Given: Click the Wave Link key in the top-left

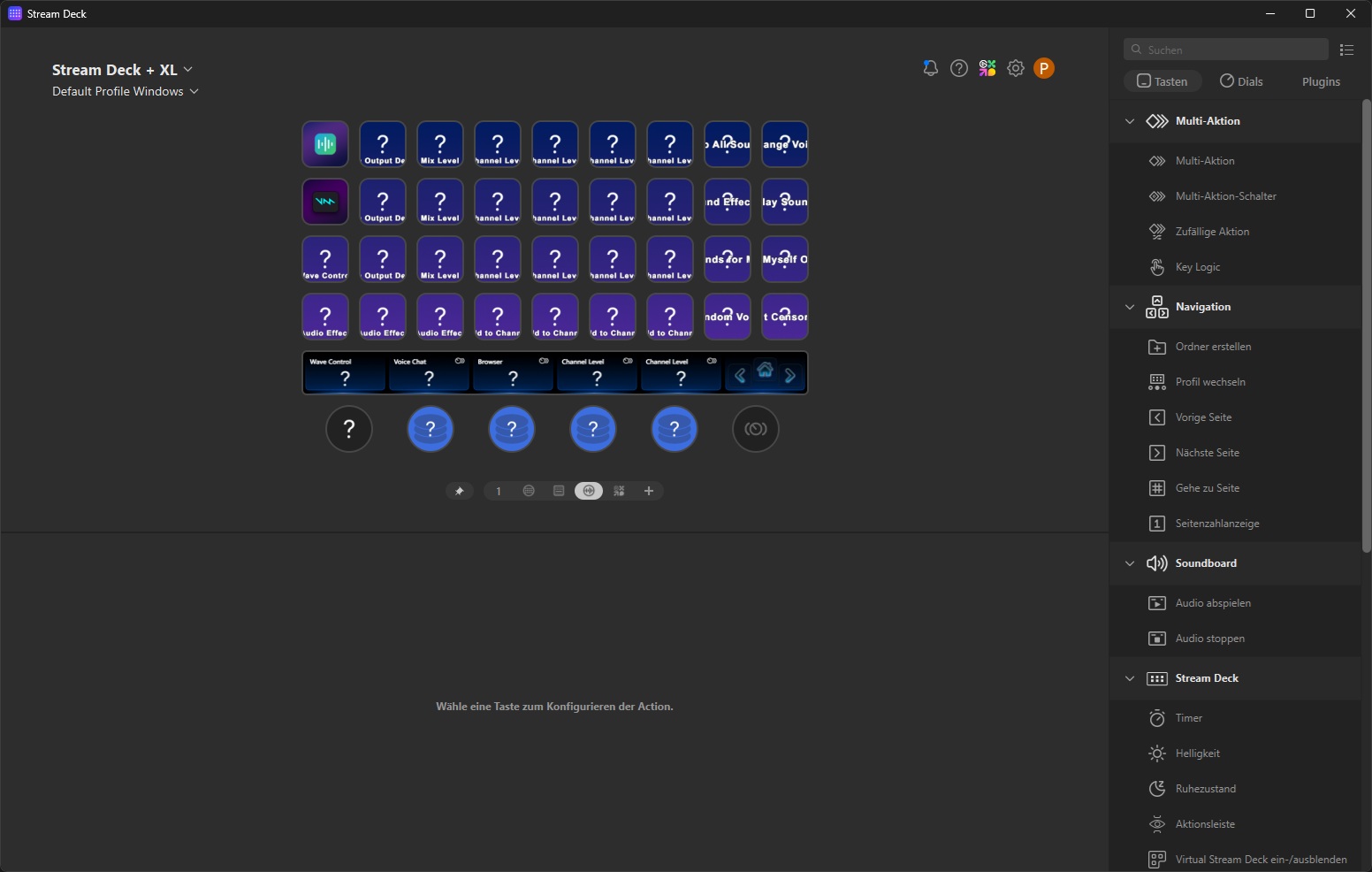Looking at the screenshot, I should pyautogui.click(x=325, y=144).
